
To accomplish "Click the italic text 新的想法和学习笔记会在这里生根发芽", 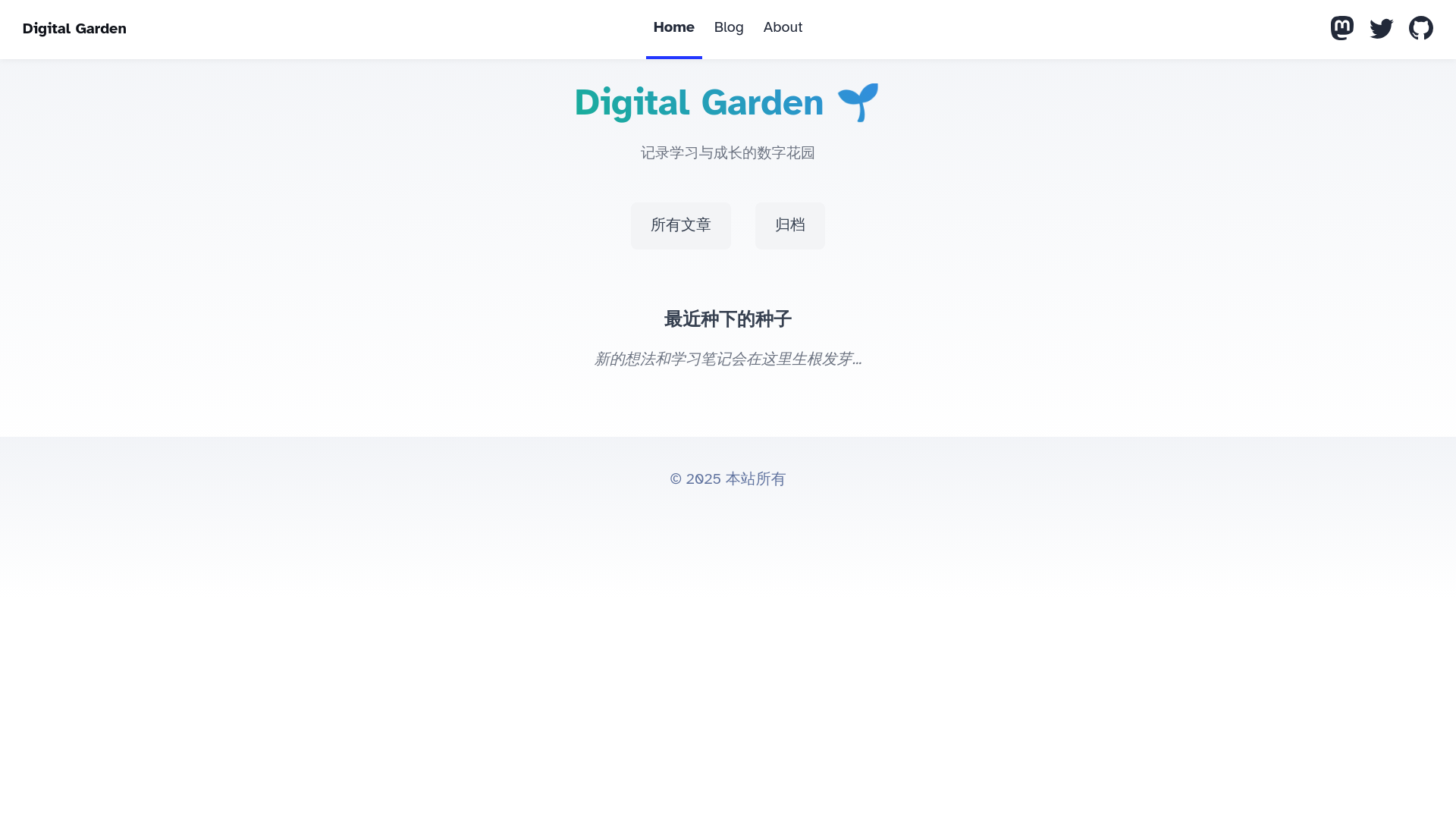I will tap(727, 359).
